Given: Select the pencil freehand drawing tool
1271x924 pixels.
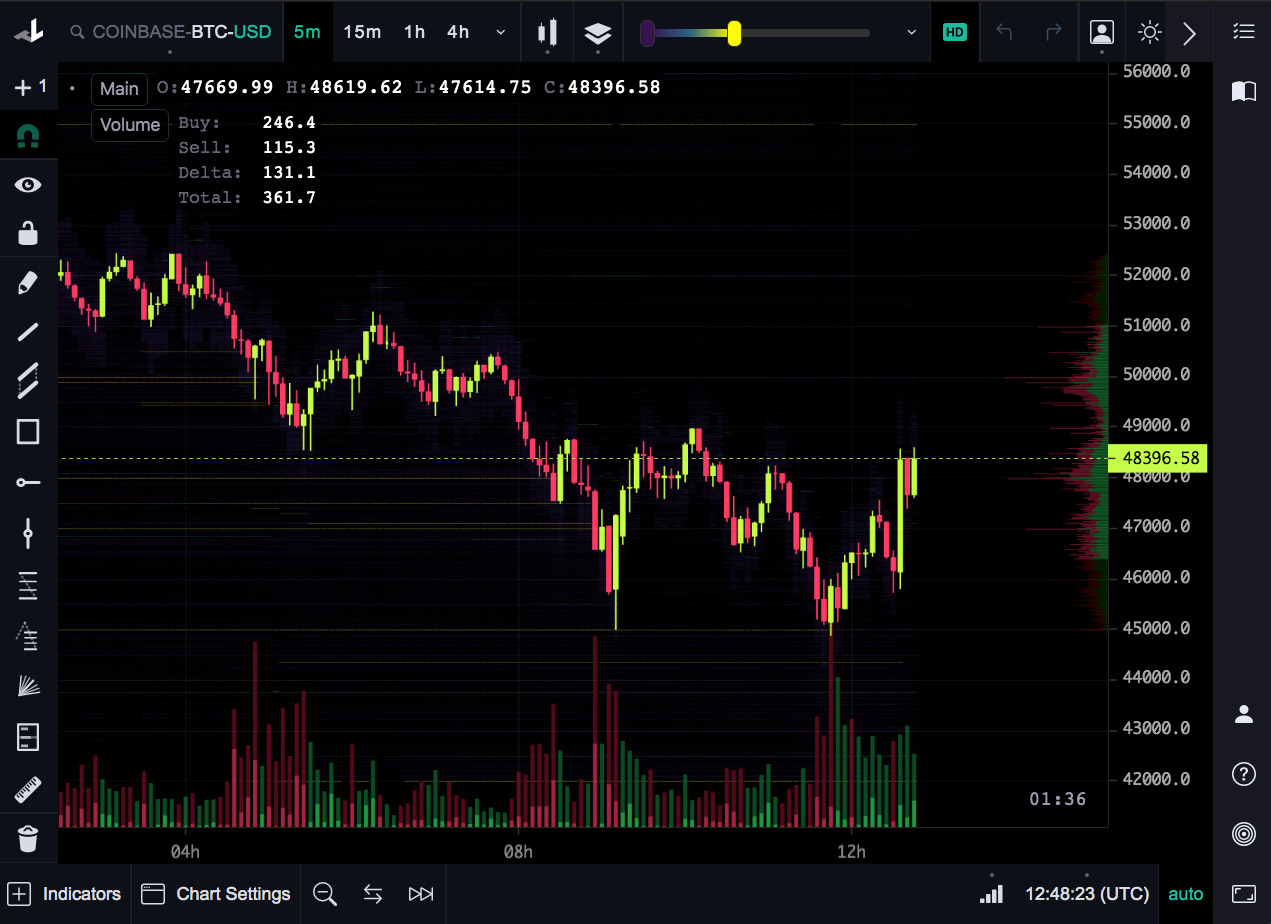Looking at the screenshot, I should click(x=28, y=283).
